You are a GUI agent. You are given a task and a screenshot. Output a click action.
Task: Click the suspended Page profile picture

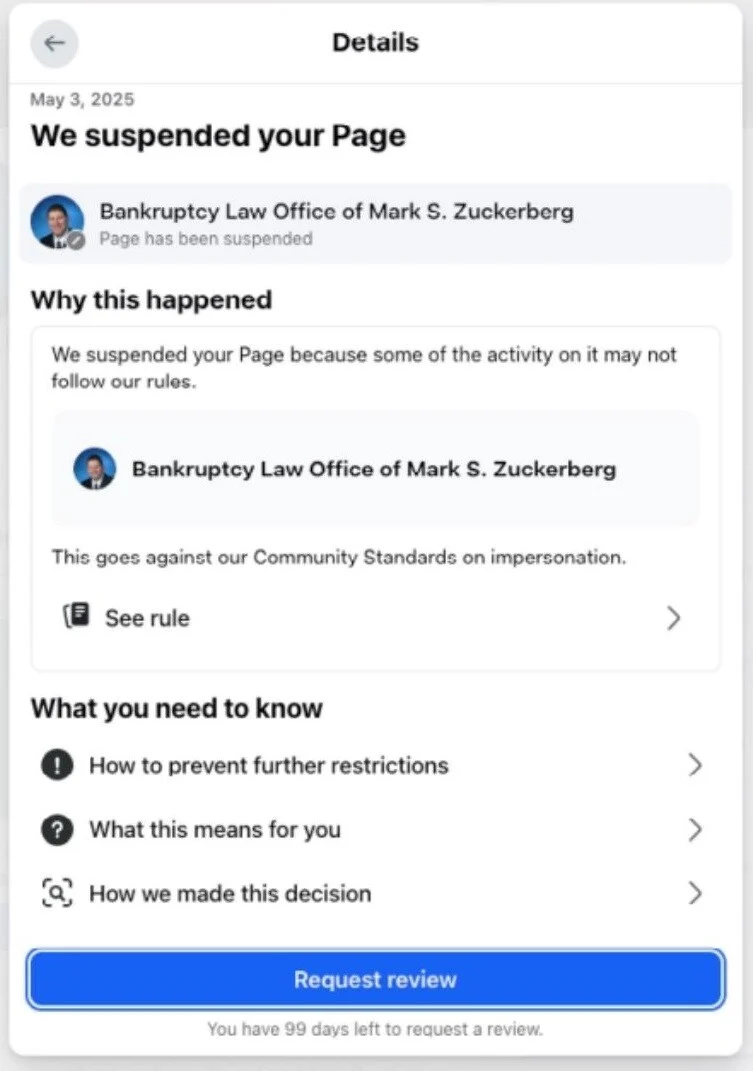(57, 222)
